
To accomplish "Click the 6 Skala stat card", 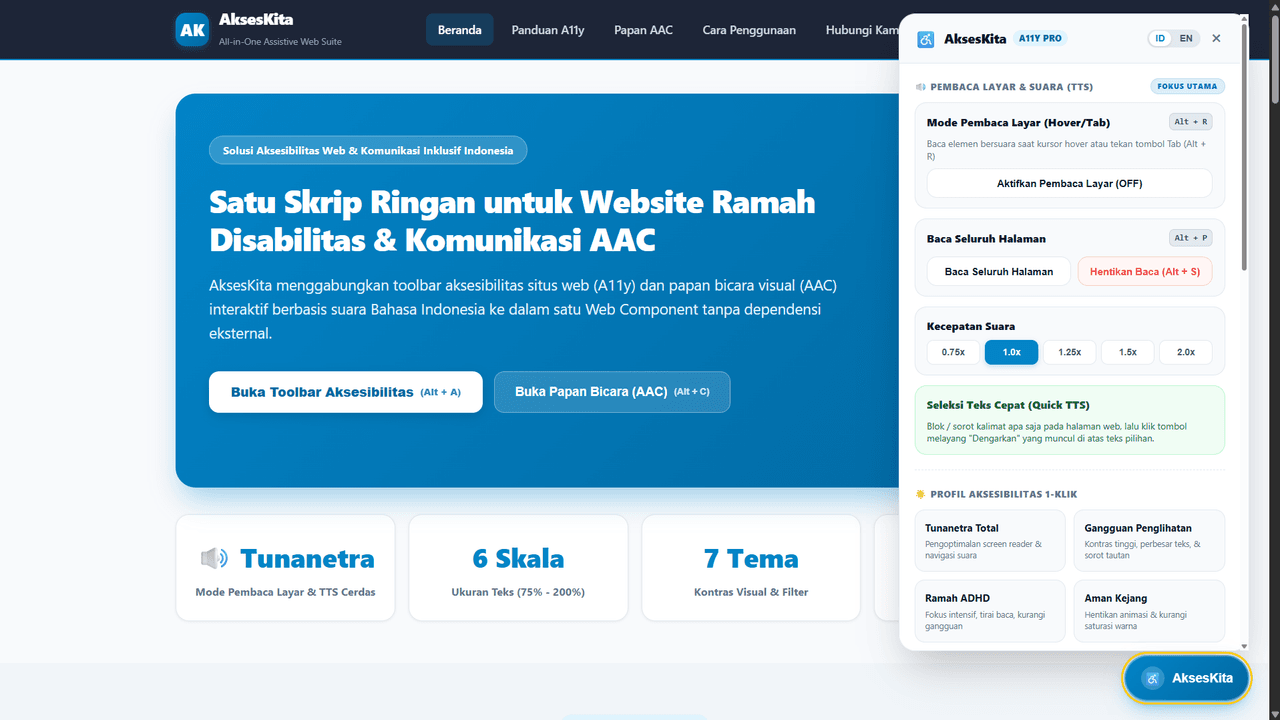I will (x=518, y=568).
